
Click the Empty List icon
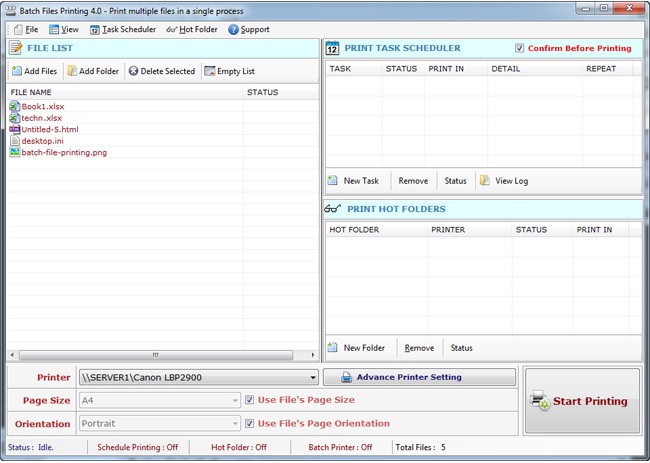point(209,71)
